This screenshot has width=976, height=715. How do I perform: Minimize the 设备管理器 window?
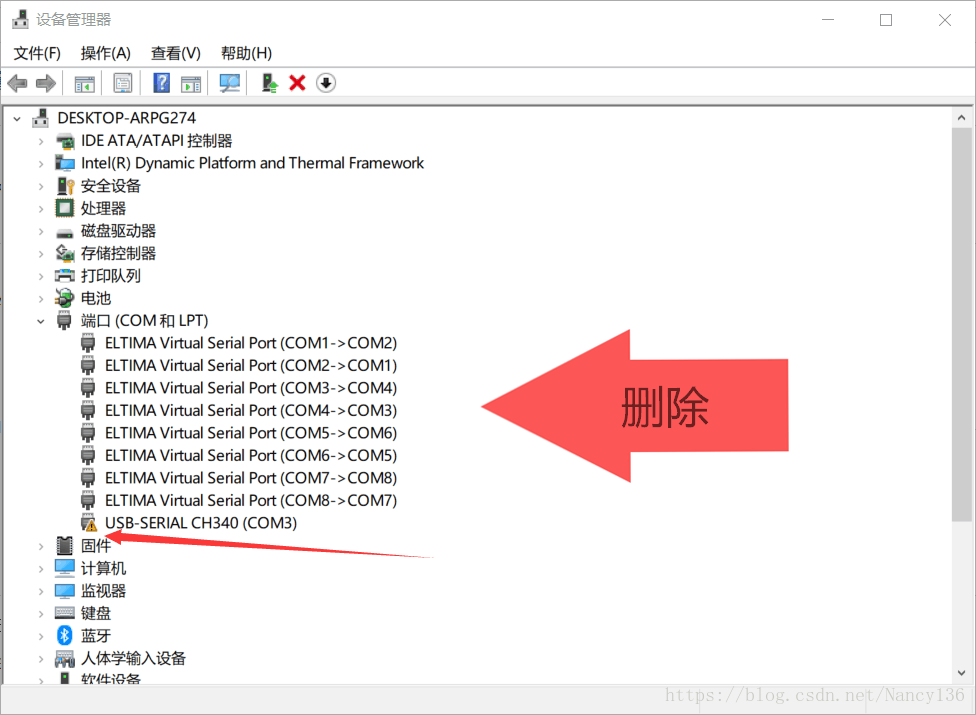pyautogui.click(x=828, y=20)
